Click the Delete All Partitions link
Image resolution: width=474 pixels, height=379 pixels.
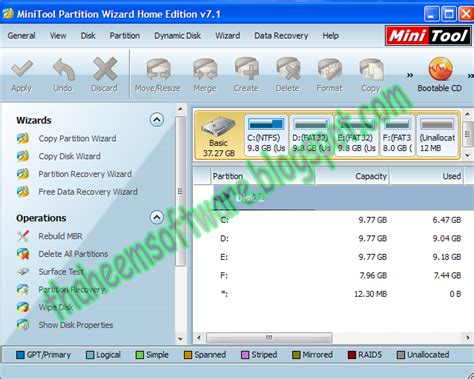coord(73,254)
